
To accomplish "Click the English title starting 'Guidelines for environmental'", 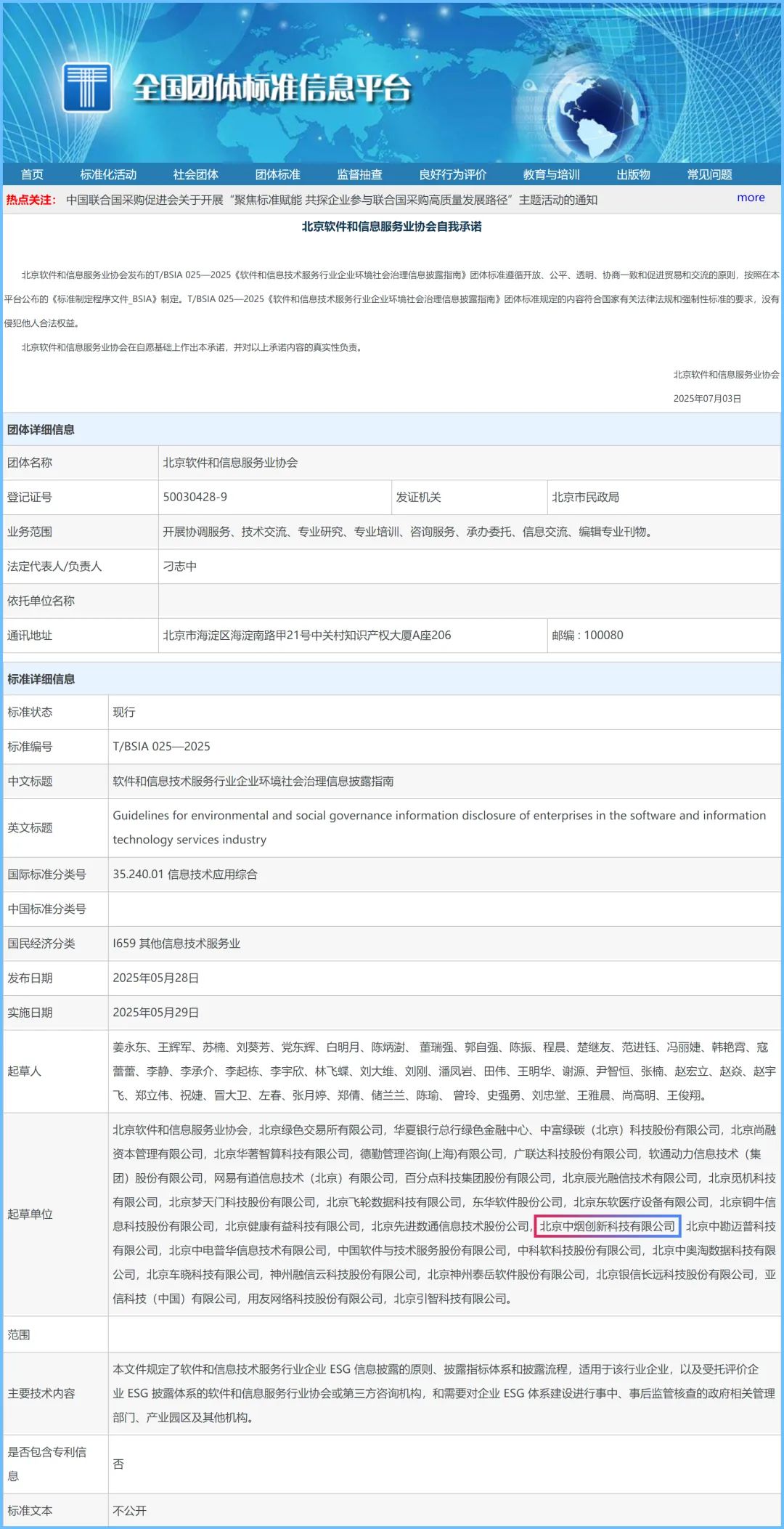I will (439, 827).
